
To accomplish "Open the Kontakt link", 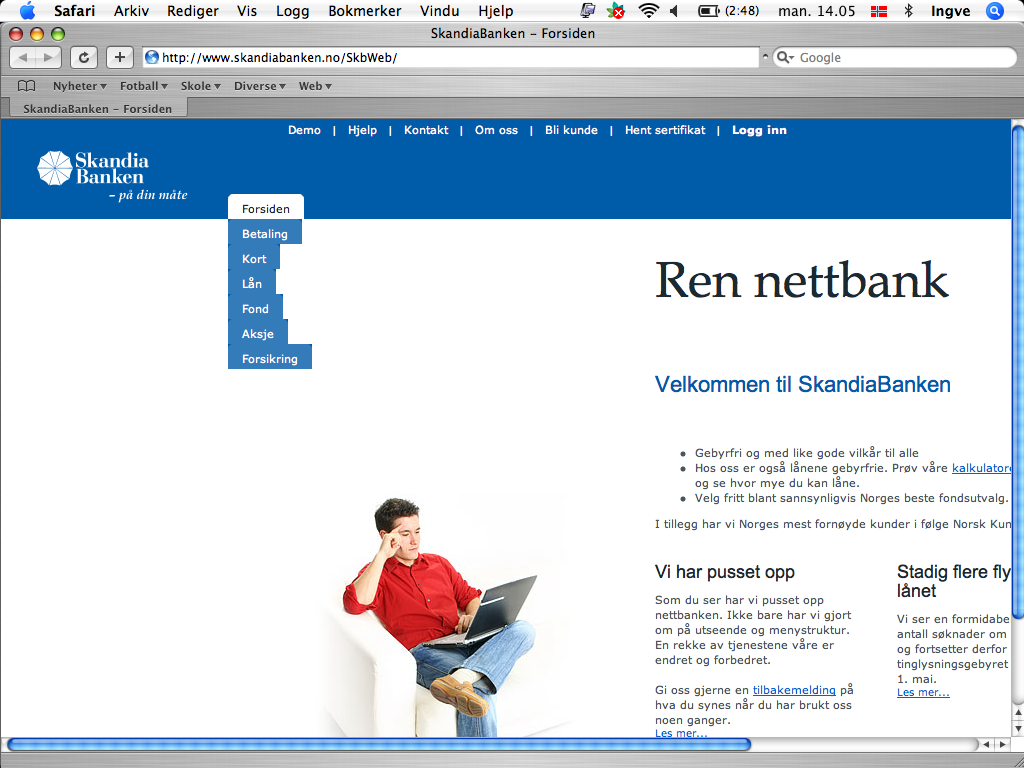I will 426,130.
